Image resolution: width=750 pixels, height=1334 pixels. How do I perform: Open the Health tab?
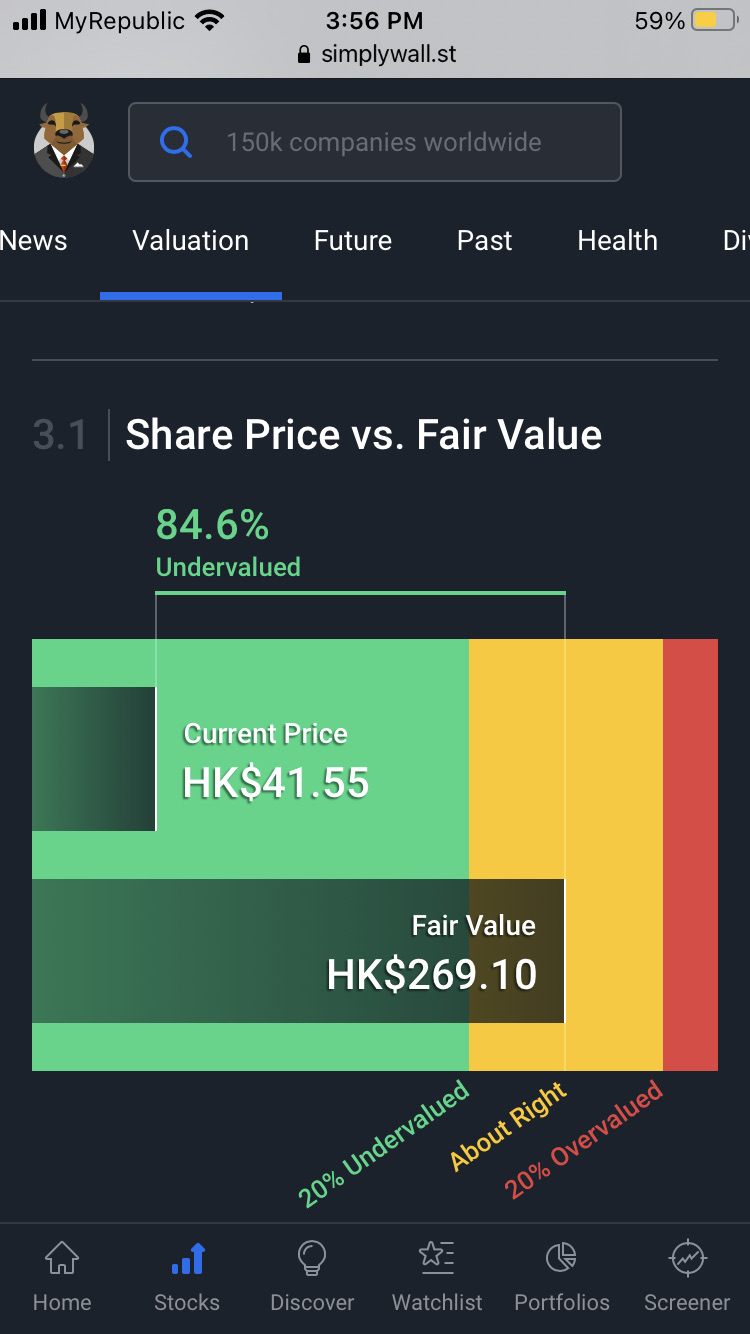coord(618,241)
